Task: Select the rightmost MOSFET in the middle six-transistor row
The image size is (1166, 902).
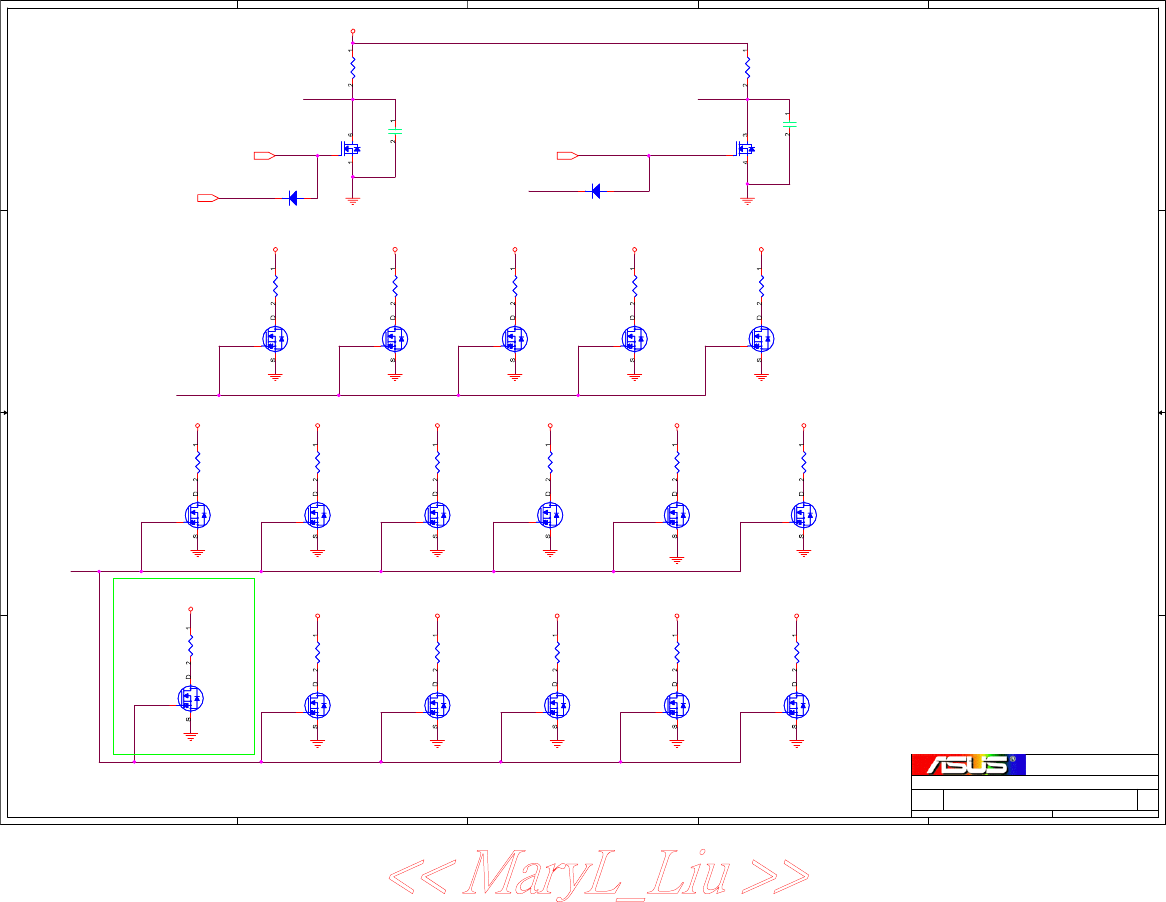Action: tap(804, 515)
